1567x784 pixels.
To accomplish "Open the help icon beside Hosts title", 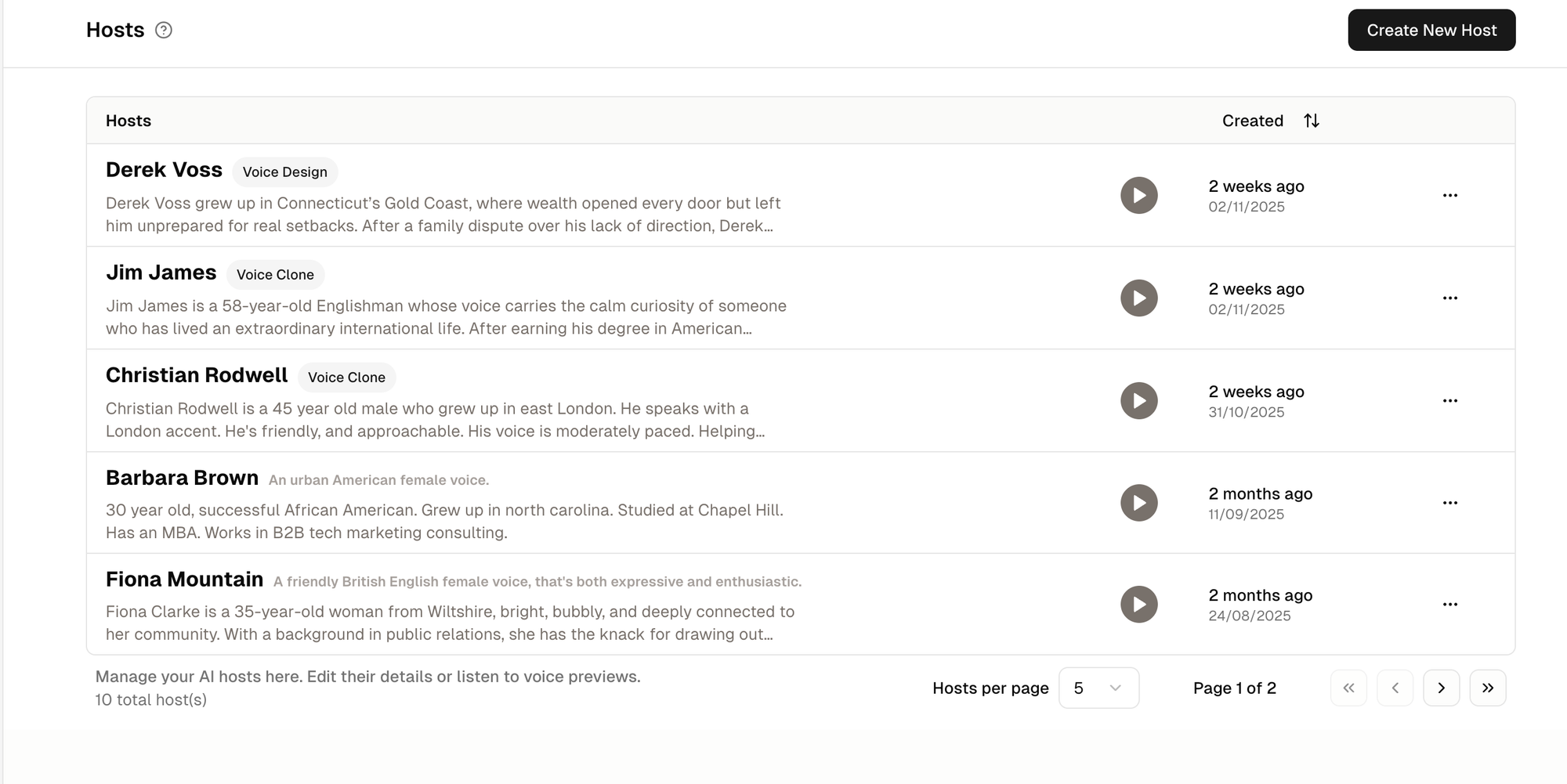I will point(163,31).
